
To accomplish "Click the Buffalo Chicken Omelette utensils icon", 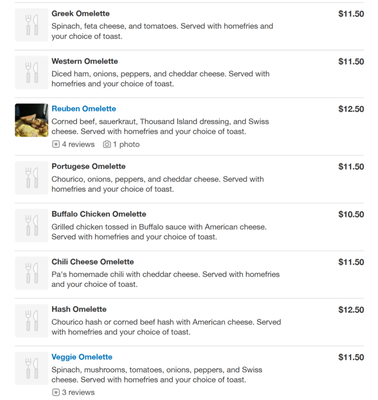I will point(32,225).
